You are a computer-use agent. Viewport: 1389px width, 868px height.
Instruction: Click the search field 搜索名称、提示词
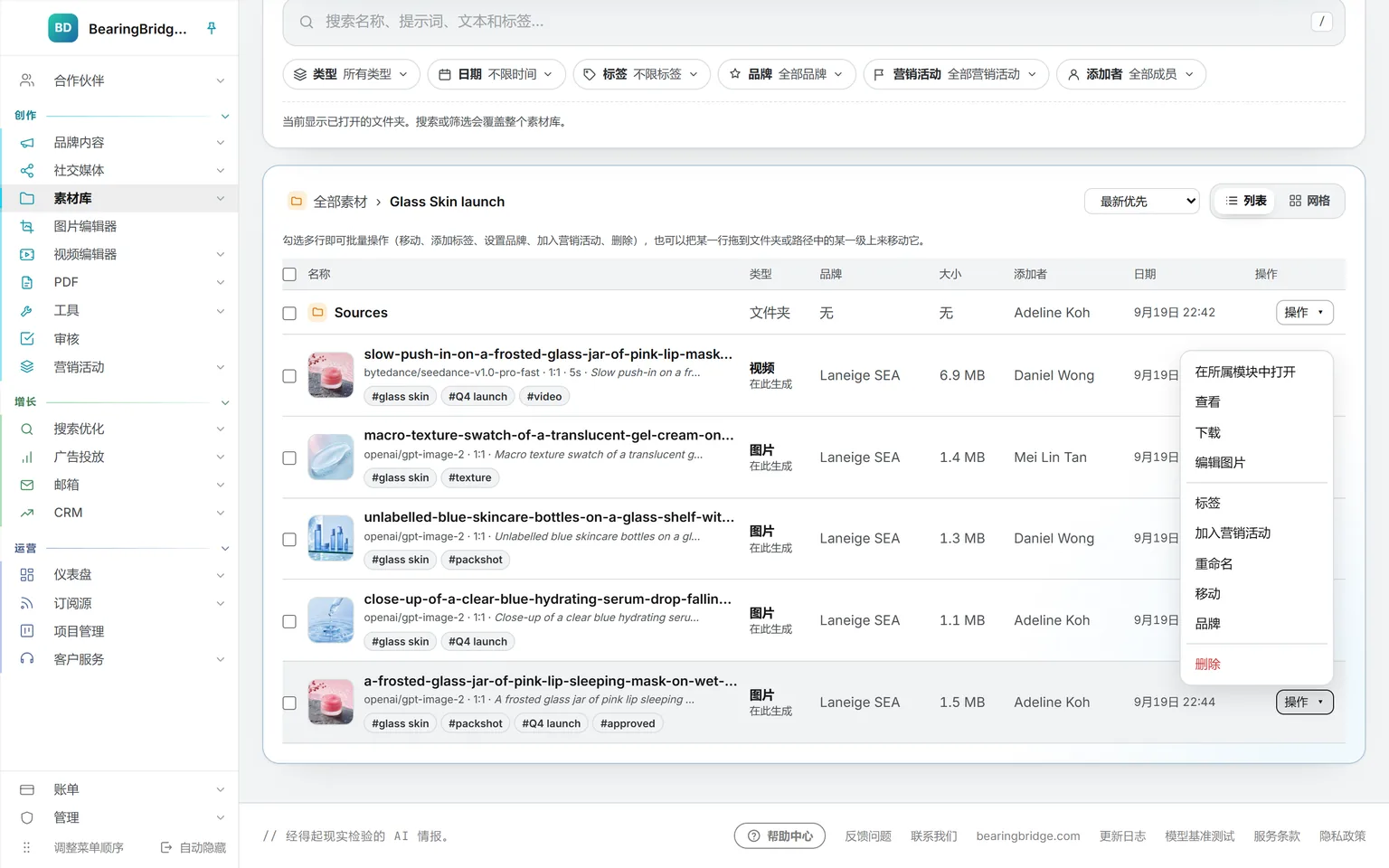coord(813,22)
